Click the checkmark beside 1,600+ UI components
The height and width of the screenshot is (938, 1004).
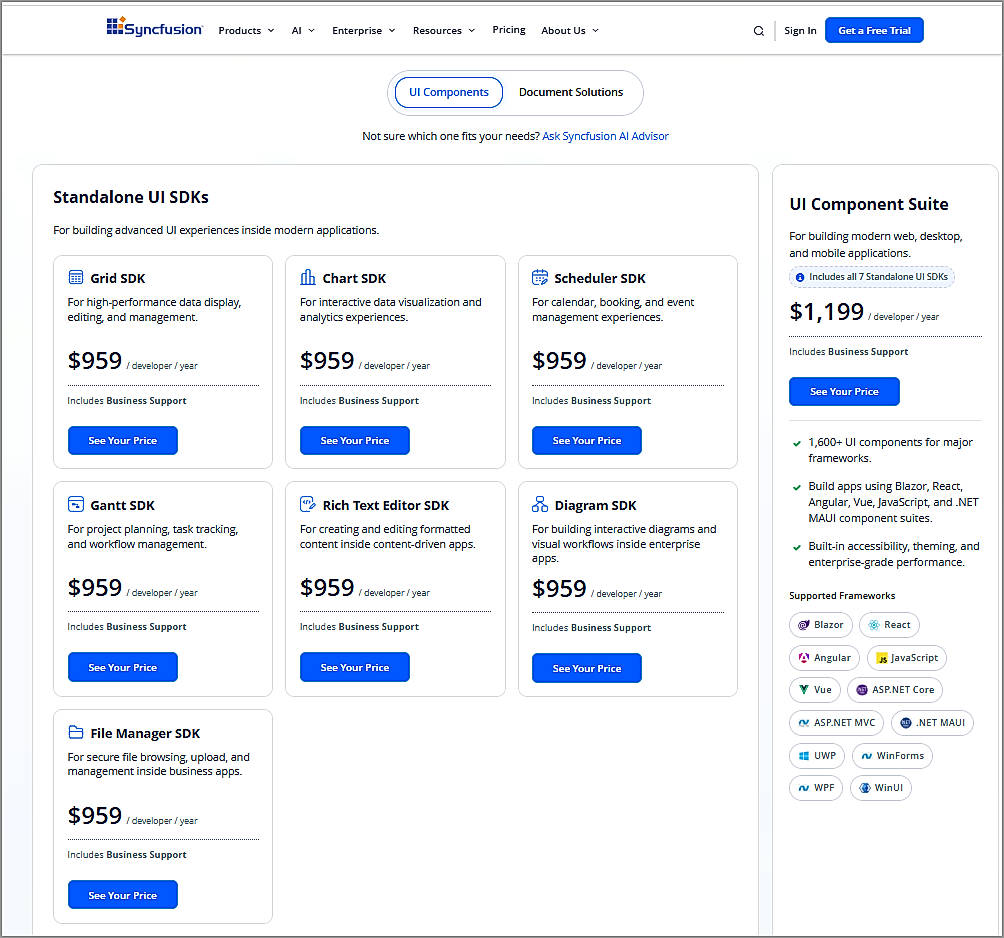[x=797, y=443]
